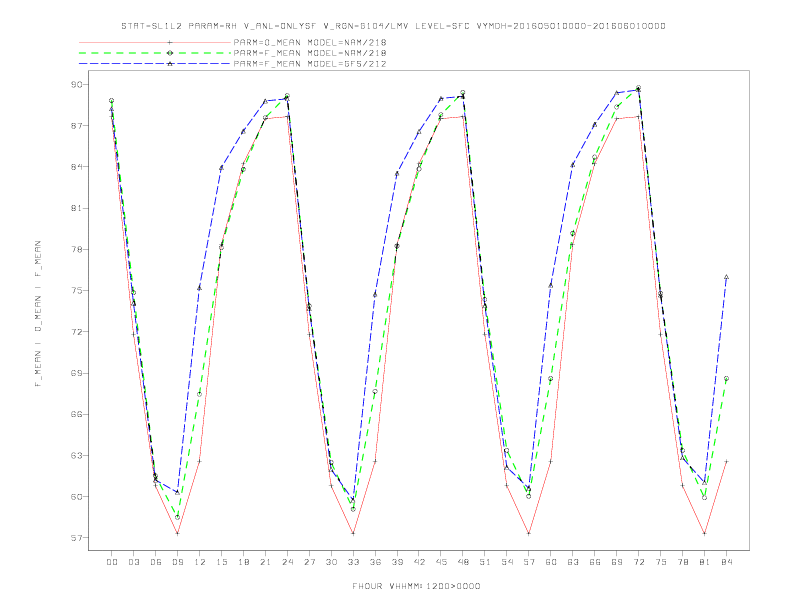Click x-axis tick label 63
792x612 pixels.
(x=573, y=562)
